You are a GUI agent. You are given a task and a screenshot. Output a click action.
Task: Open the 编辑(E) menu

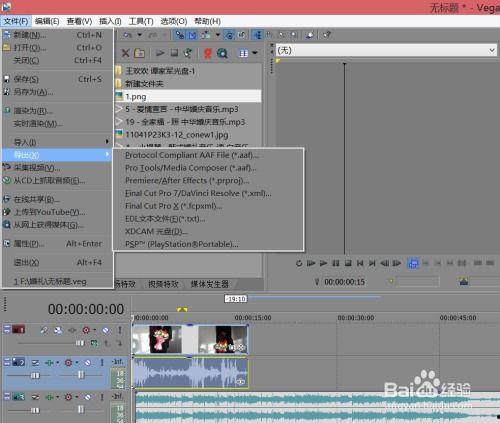click(x=47, y=22)
